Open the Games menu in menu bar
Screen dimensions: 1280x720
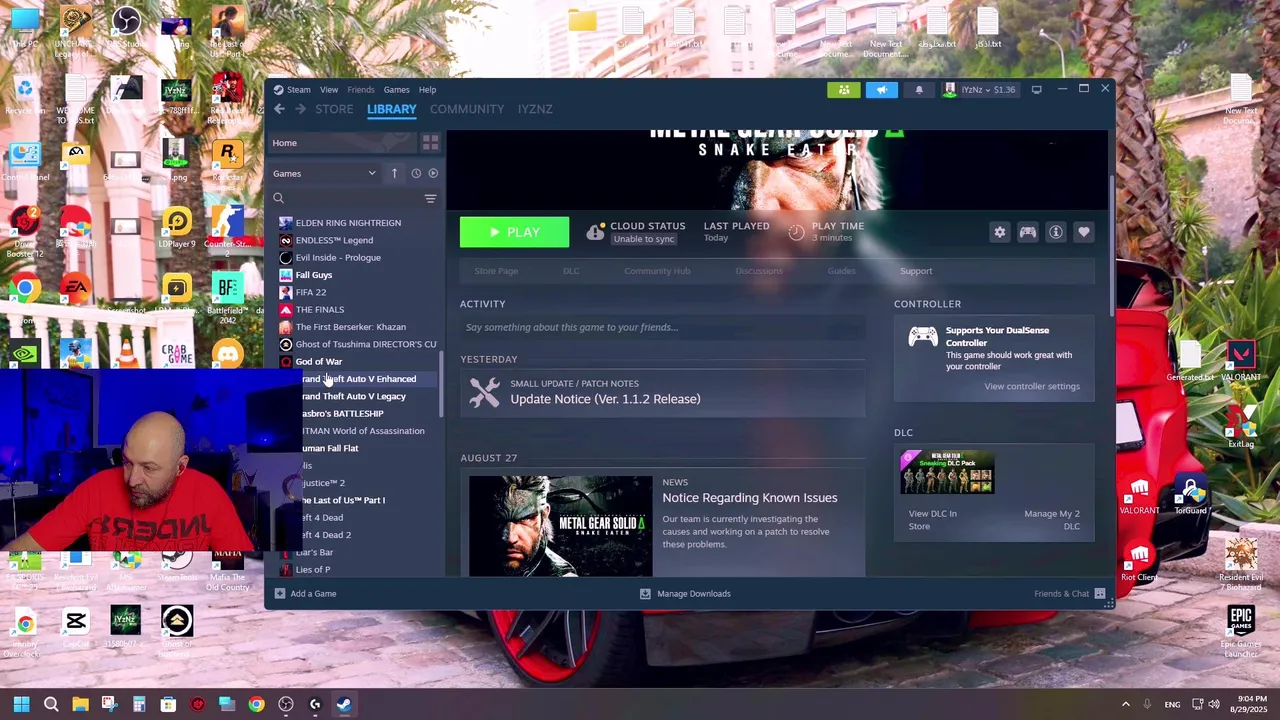pos(396,90)
